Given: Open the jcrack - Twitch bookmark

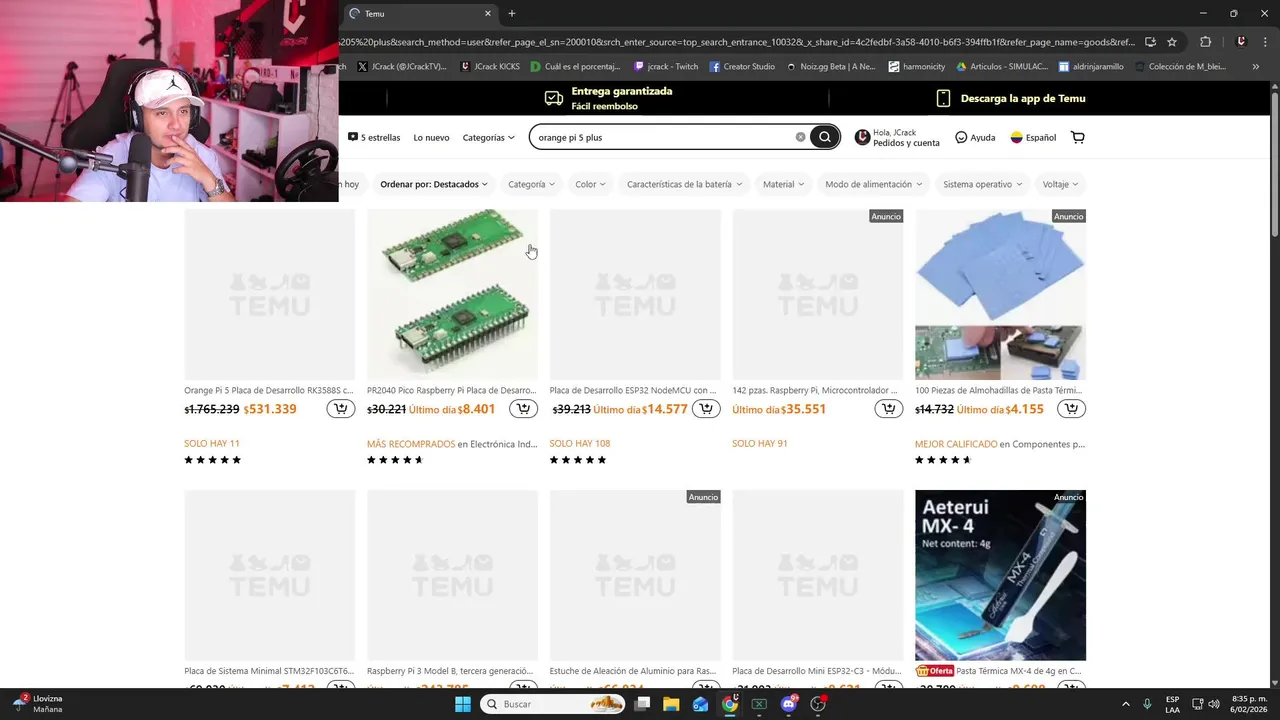Looking at the screenshot, I should (666, 67).
